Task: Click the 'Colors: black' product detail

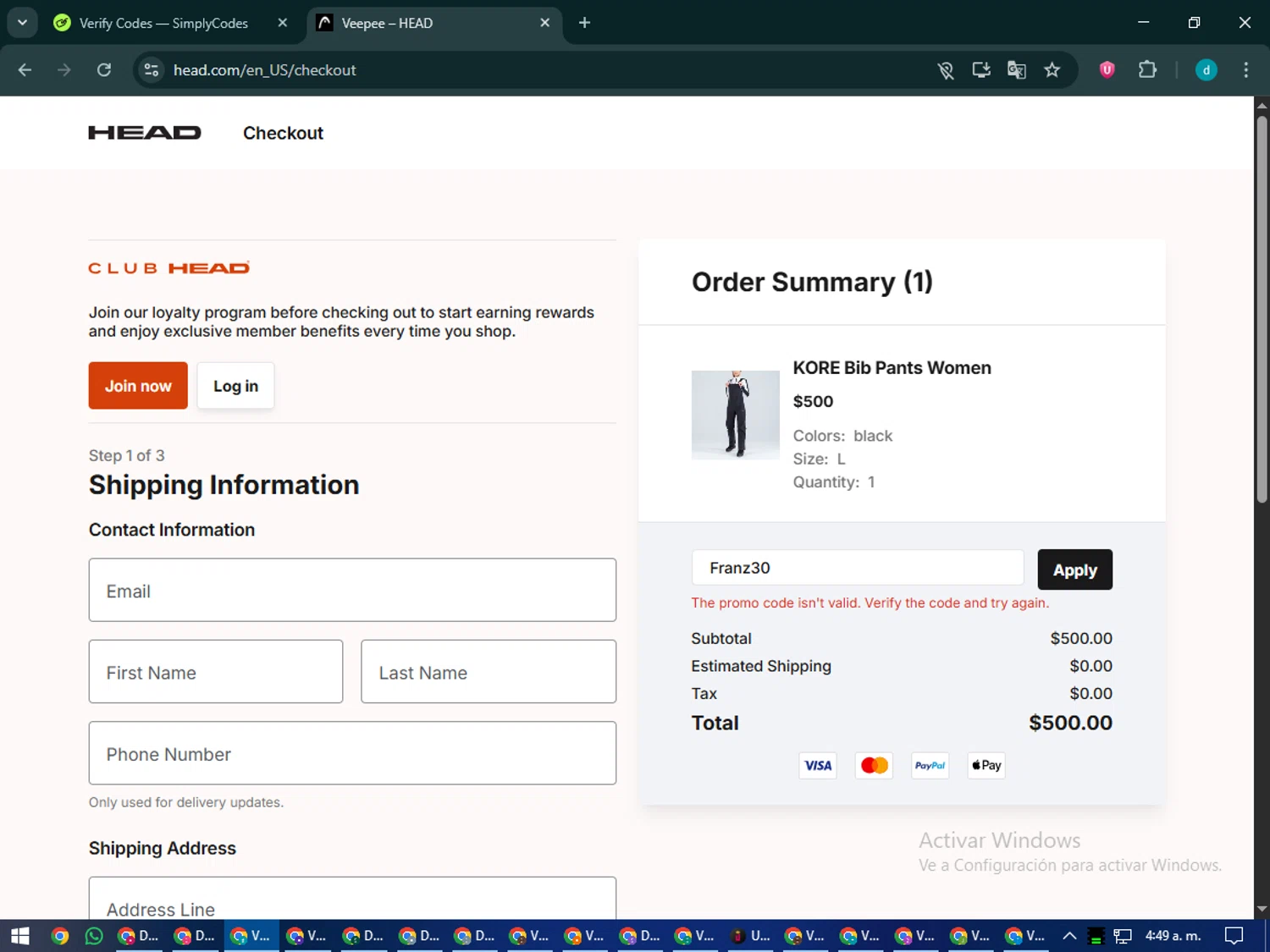Action: (842, 436)
